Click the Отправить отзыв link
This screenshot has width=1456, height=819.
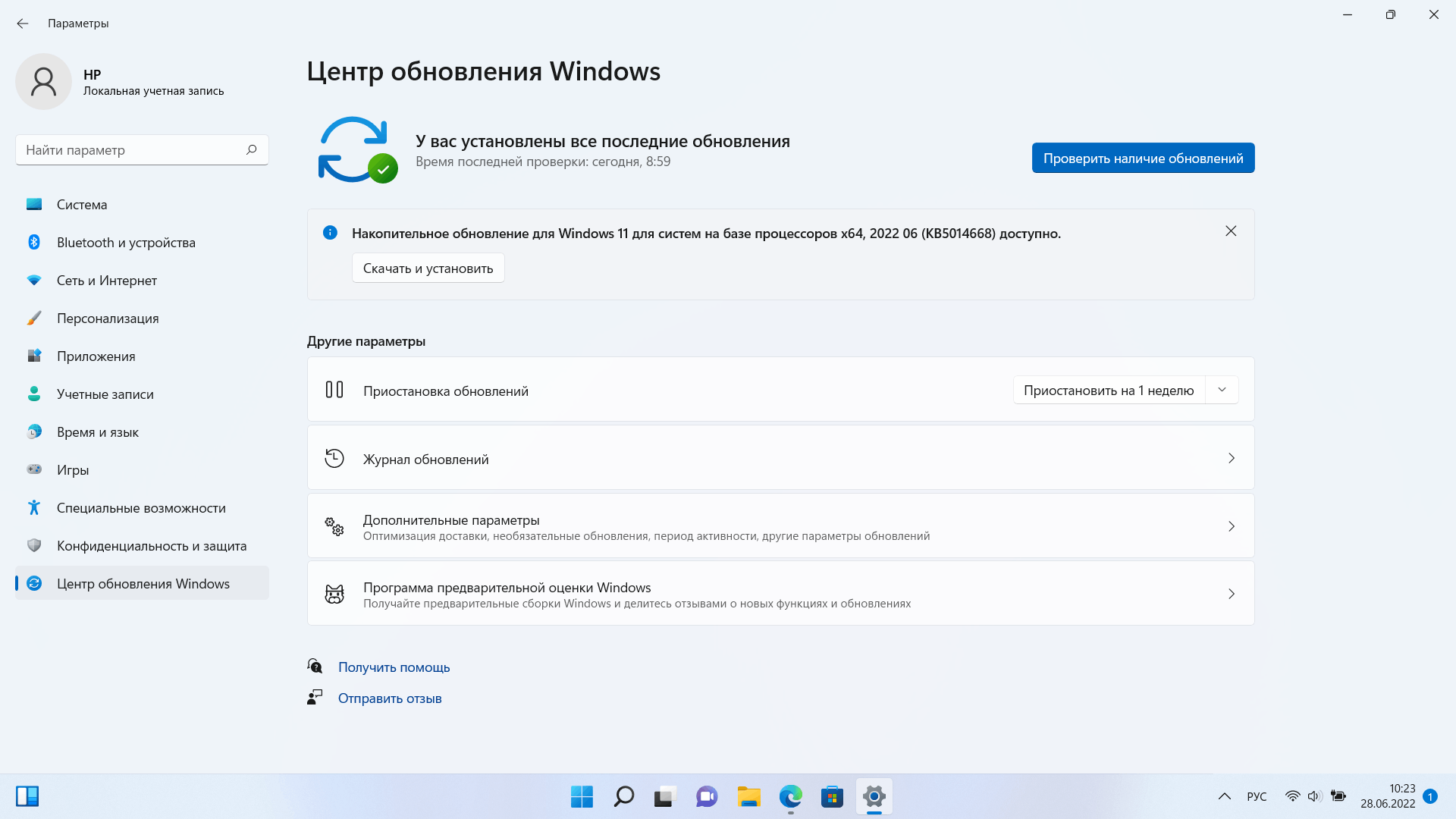390,698
